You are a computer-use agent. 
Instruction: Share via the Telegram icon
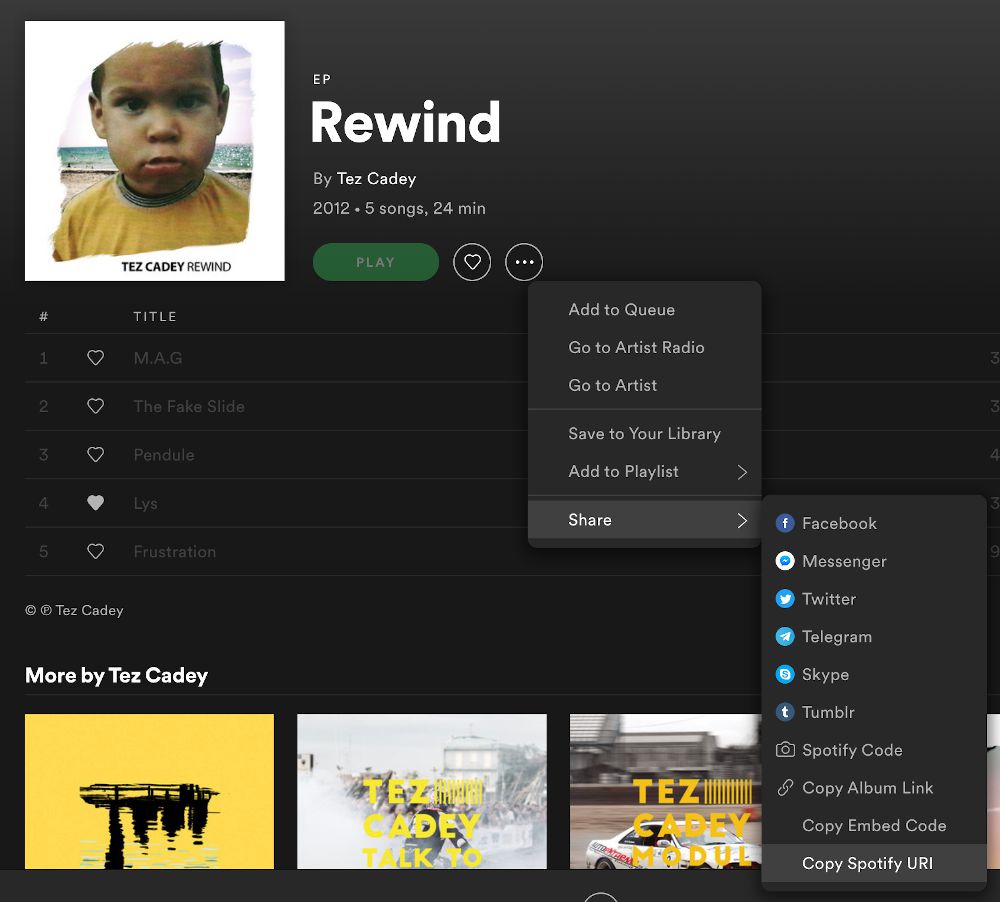tap(785, 637)
